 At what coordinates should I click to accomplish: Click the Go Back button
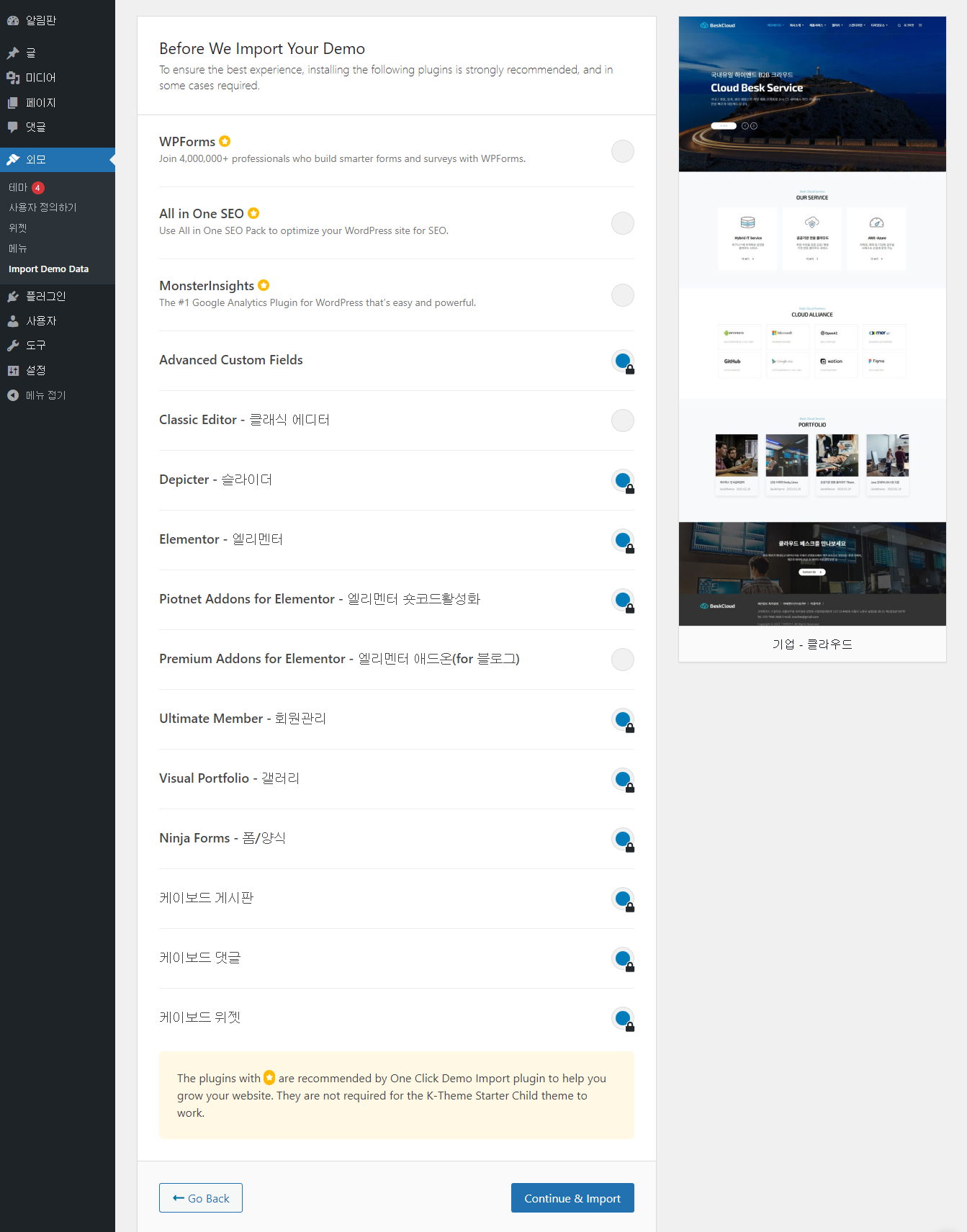pos(201,1198)
